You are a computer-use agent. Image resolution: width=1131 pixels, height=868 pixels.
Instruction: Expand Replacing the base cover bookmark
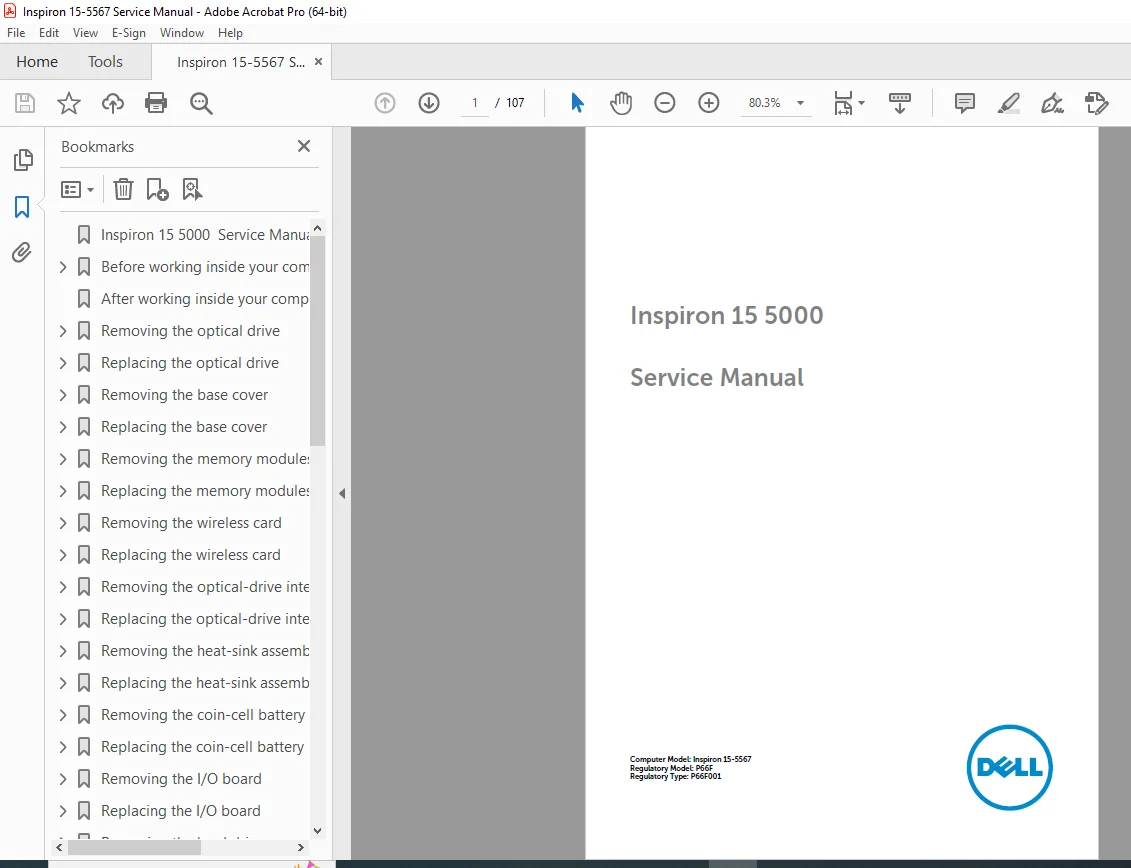tap(63, 427)
